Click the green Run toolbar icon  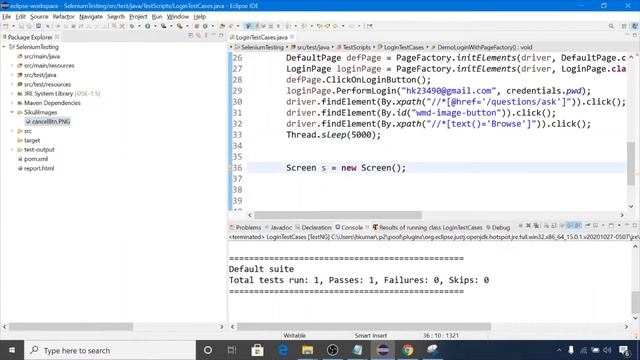[x=147, y=26]
